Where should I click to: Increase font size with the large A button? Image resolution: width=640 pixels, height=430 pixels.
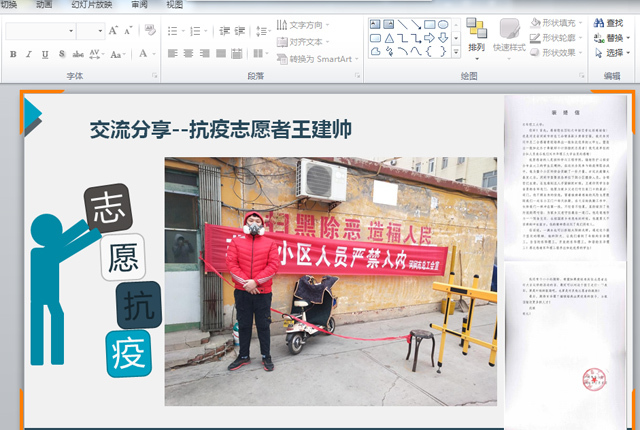[x=113, y=31]
